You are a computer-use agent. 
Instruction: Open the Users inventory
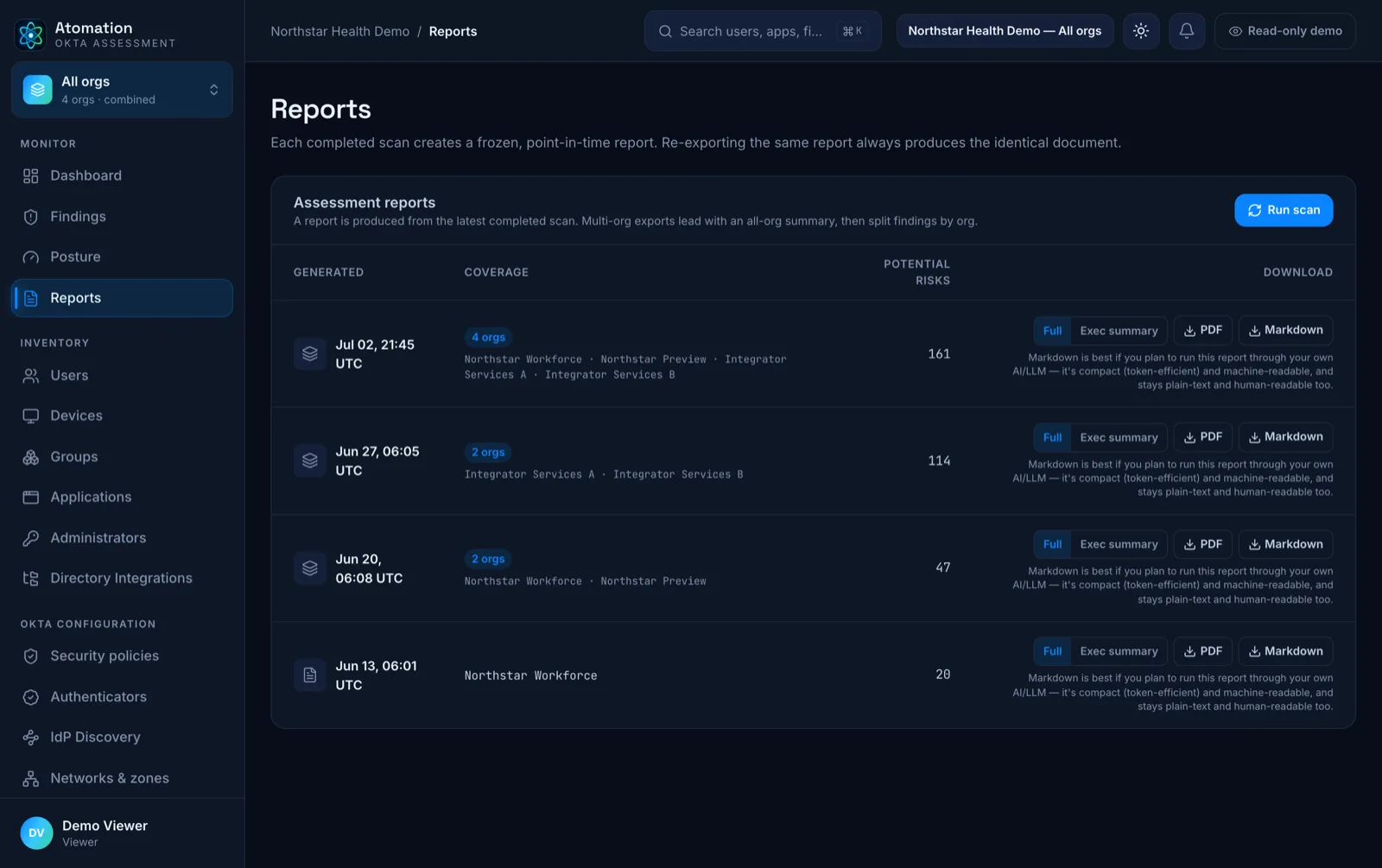[x=122, y=376]
